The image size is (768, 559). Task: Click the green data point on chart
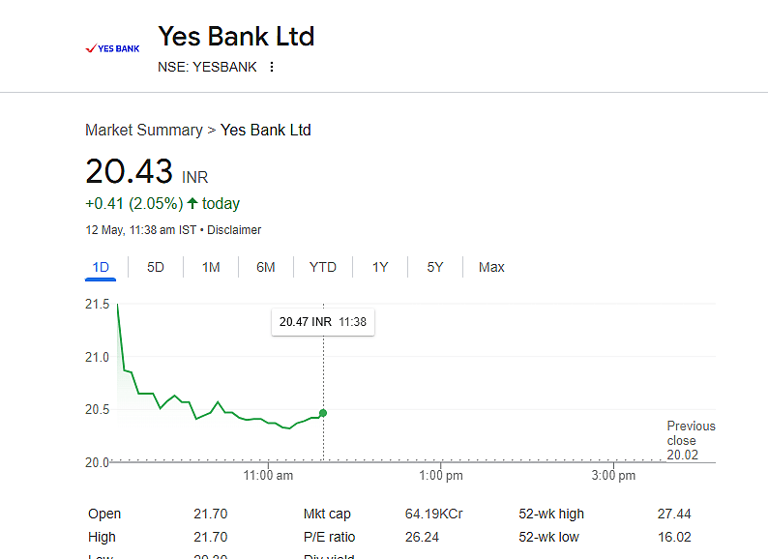click(x=323, y=413)
